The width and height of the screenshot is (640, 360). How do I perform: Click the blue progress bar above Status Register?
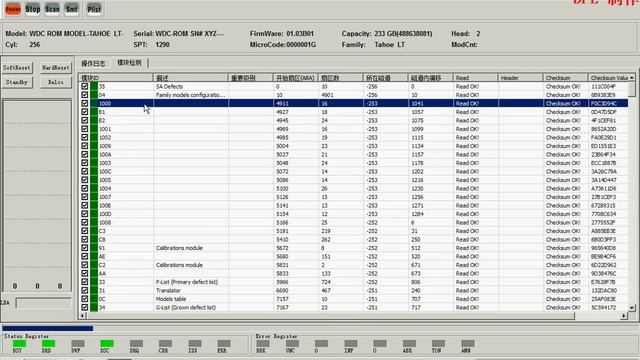[x=48, y=328]
